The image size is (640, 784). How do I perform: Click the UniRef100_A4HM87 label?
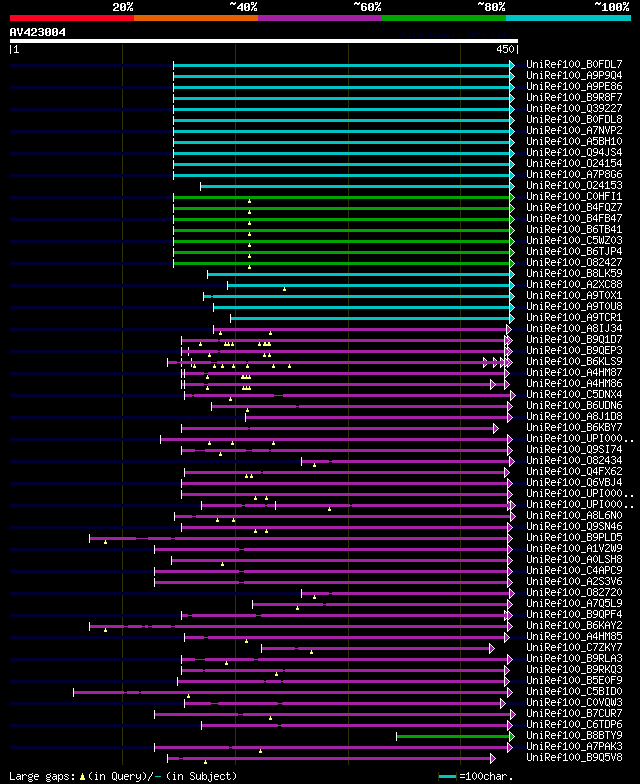click(x=574, y=372)
